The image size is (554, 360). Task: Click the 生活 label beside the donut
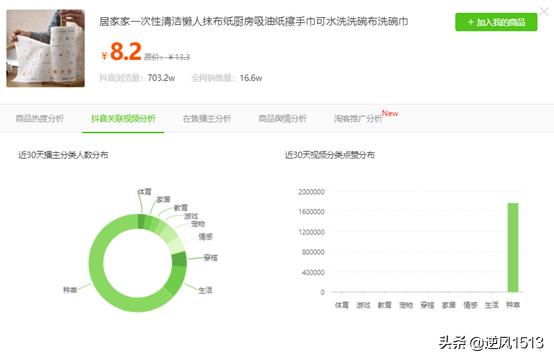point(205,290)
